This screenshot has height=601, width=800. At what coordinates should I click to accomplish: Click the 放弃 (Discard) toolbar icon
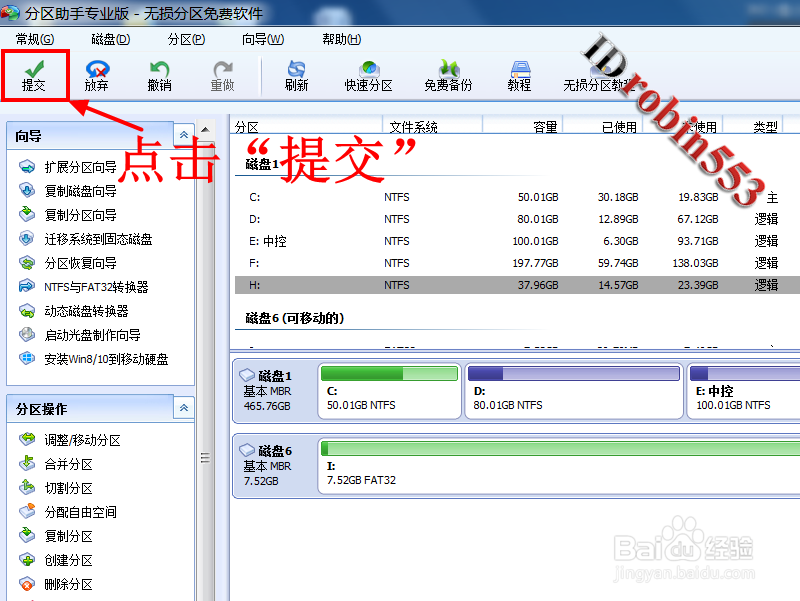[96, 76]
